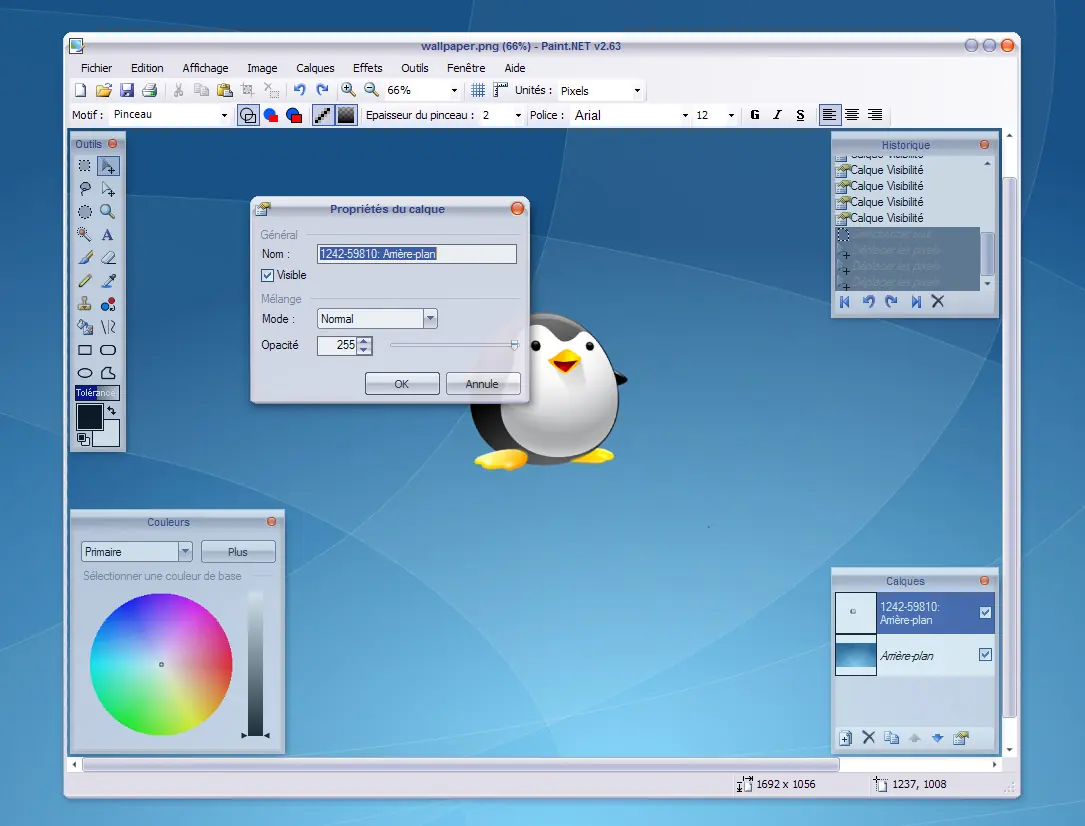The width and height of the screenshot is (1085, 826).
Task: Open the brush thickness dropdown
Action: (x=518, y=116)
